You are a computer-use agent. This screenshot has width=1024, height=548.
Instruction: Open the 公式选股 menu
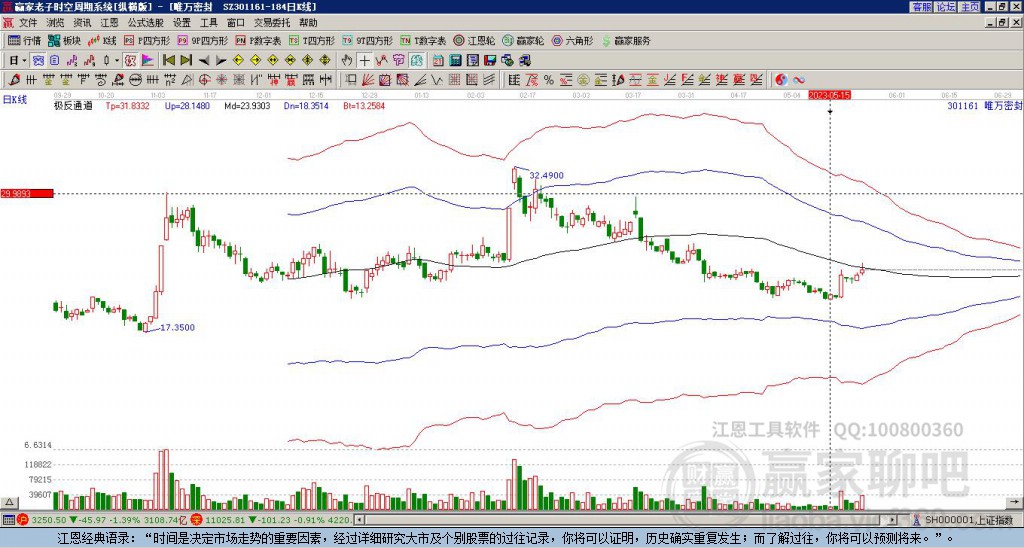pyautogui.click(x=146, y=23)
